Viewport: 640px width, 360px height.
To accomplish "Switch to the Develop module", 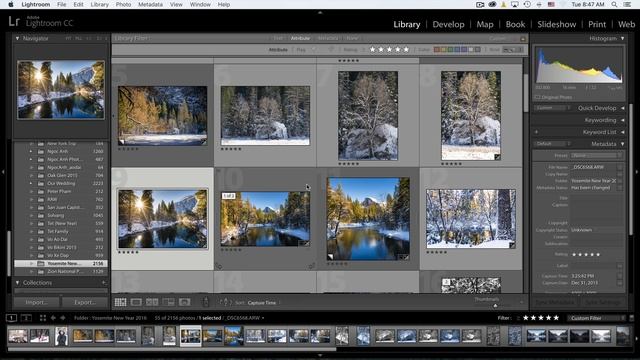I will point(448,24).
